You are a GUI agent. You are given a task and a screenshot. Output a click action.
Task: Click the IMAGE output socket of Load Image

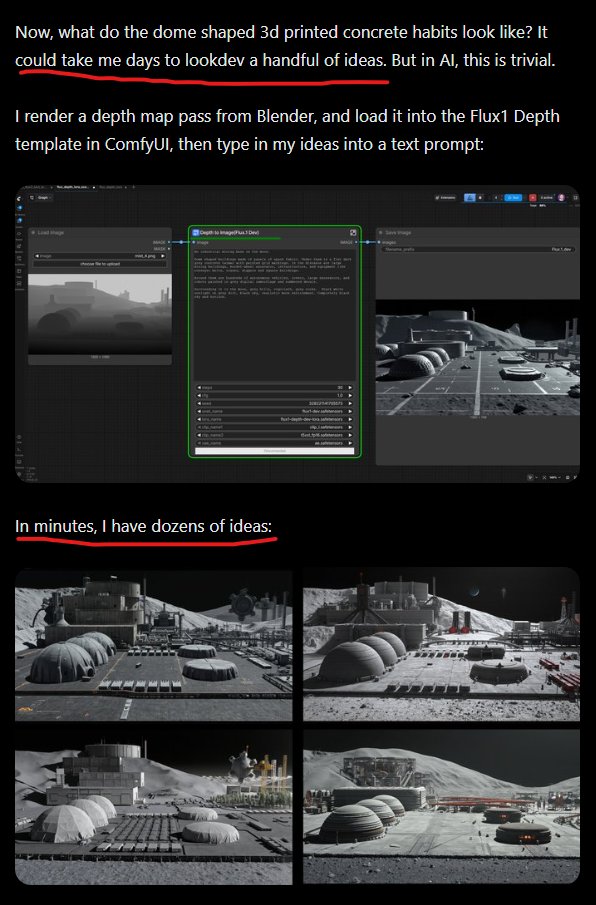(x=169, y=242)
